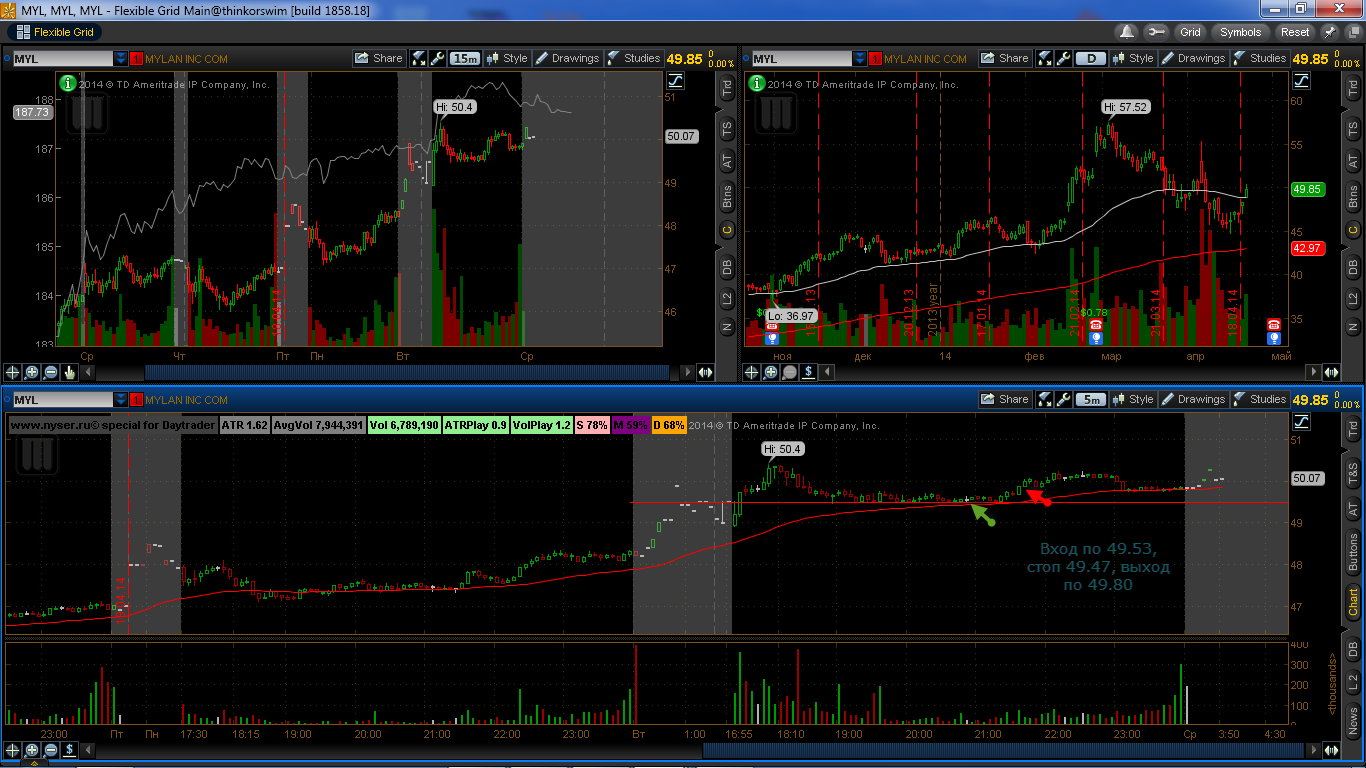Select the TS sidebar tab on 15m chart

727,128
